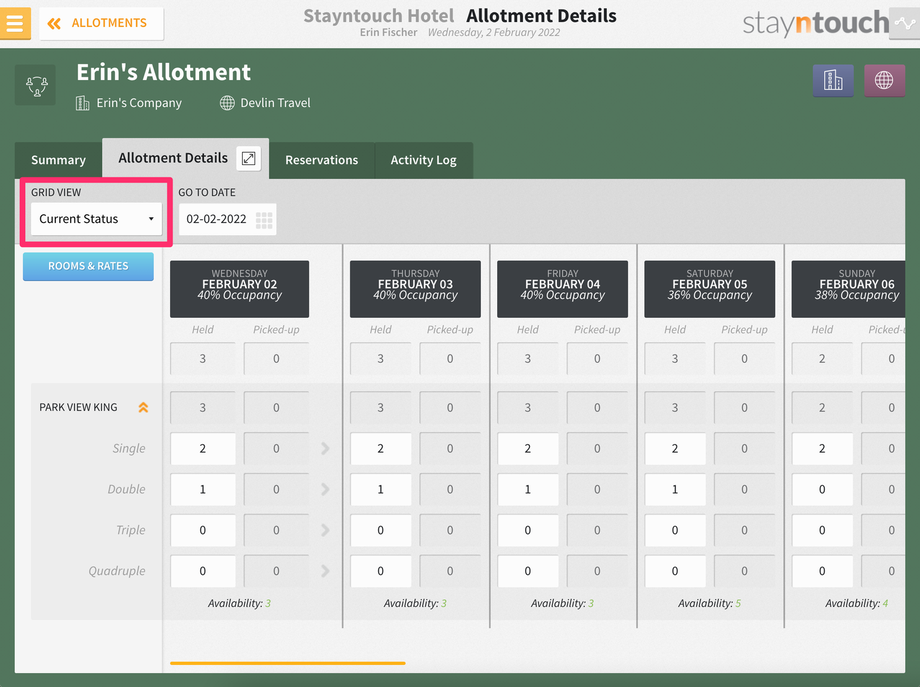Edit Double held field for February 06
This screenshot has height=687, width=920.
point(822,489)
